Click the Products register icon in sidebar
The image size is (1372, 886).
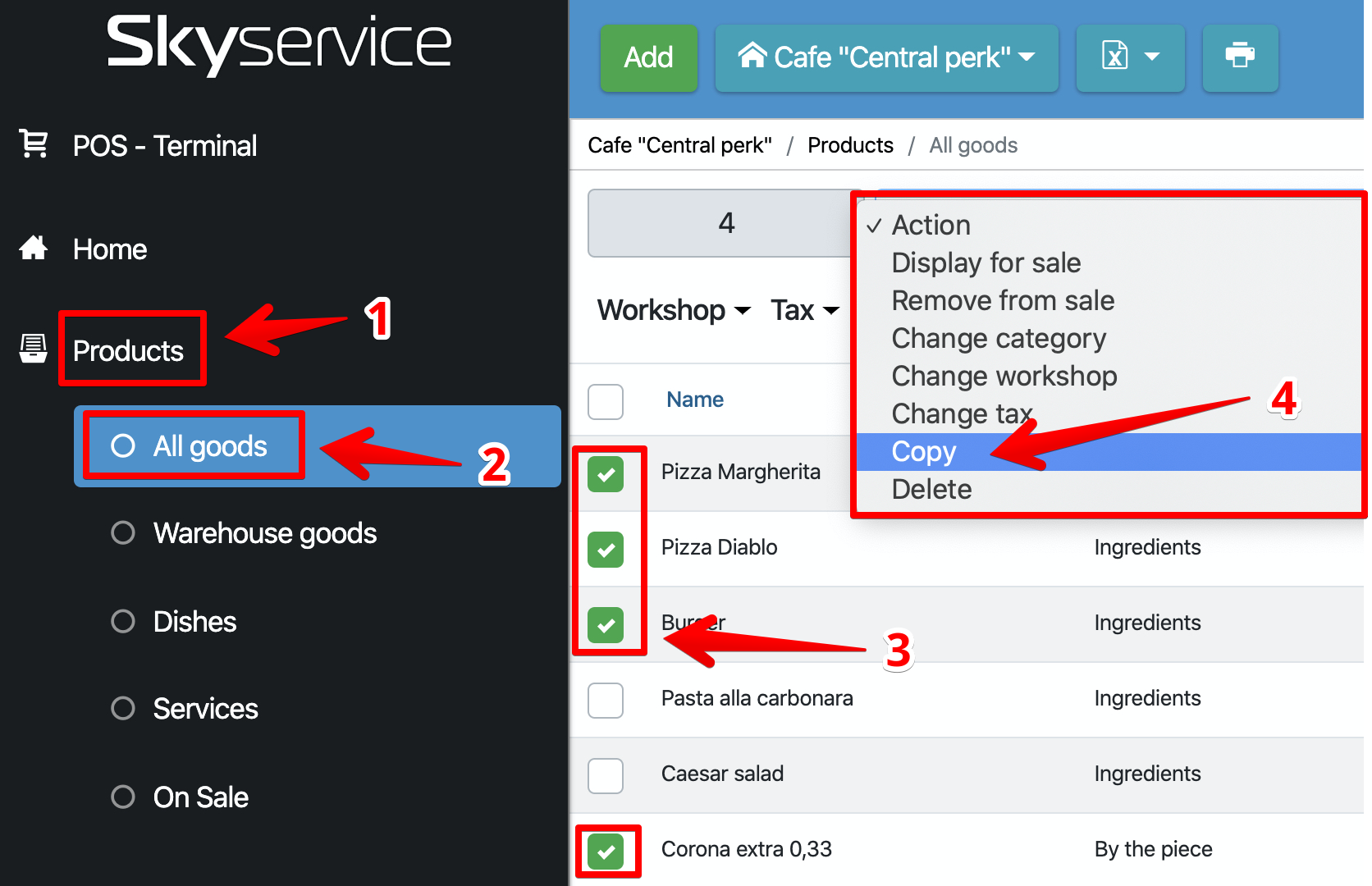pyautogui.click(x=34, y=349)
